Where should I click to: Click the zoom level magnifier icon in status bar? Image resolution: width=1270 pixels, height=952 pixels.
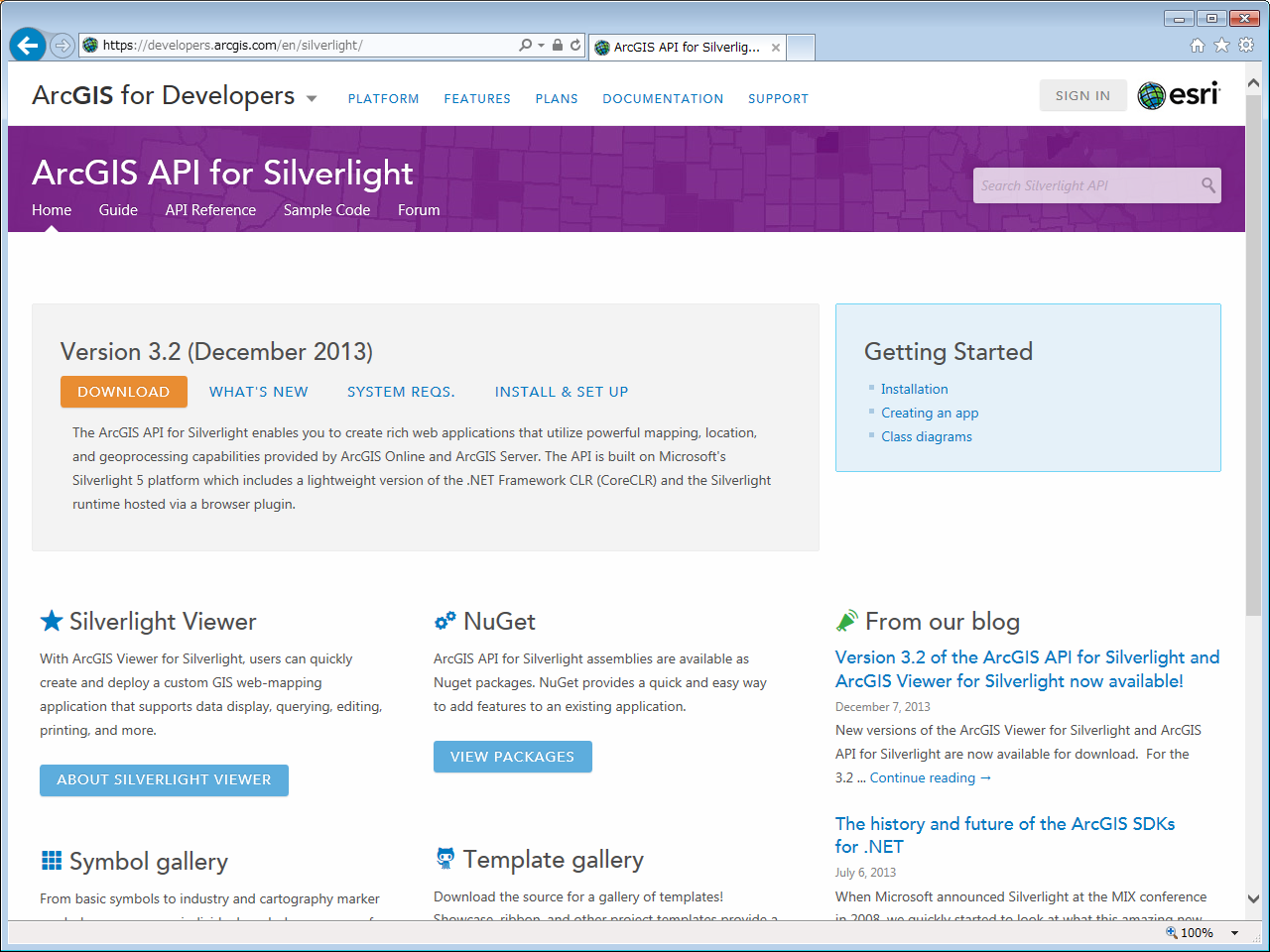(1172, 932)
